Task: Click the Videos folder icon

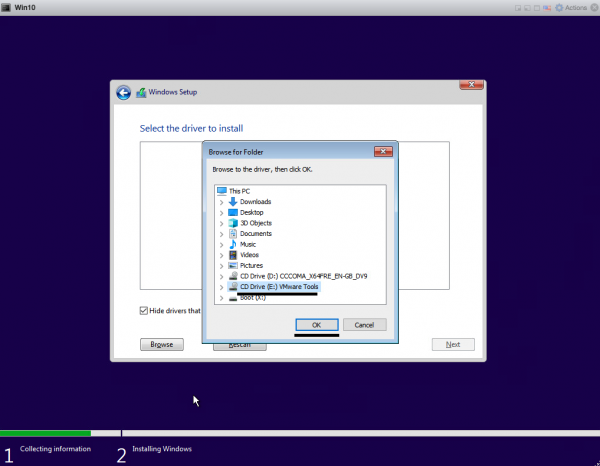Action: (233, 255)
